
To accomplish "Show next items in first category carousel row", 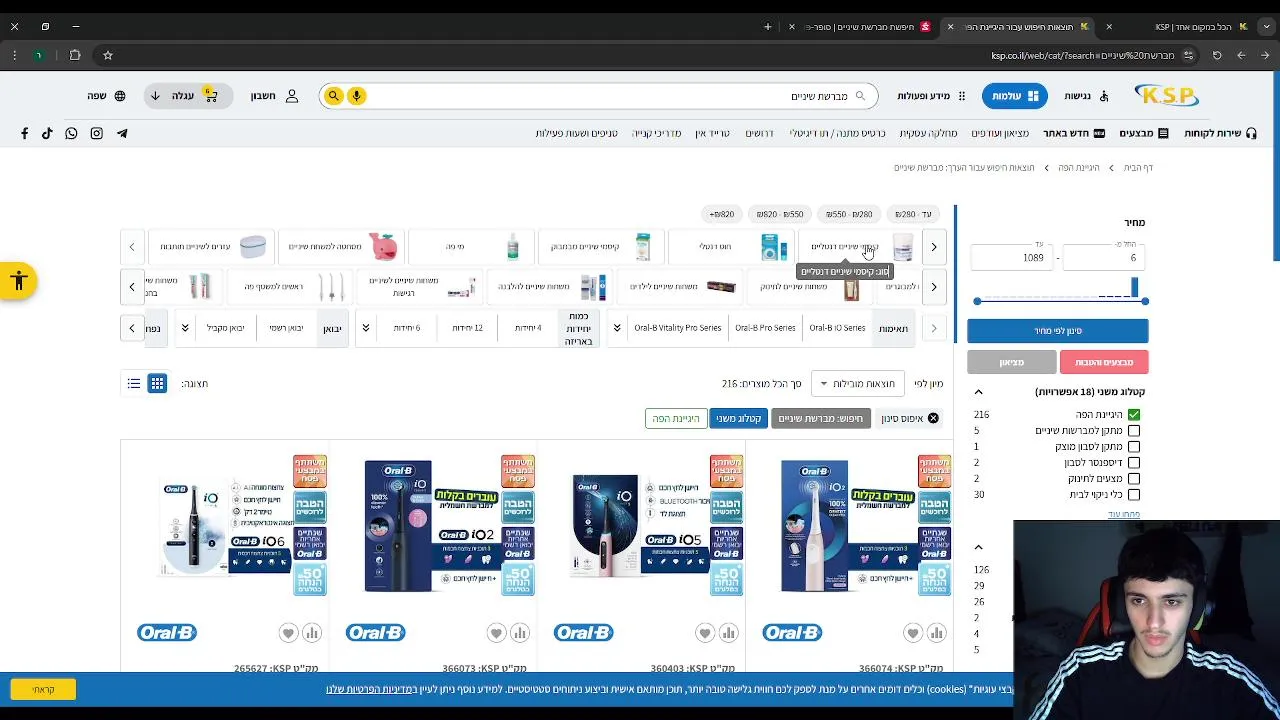I will [x=132, y=246].
